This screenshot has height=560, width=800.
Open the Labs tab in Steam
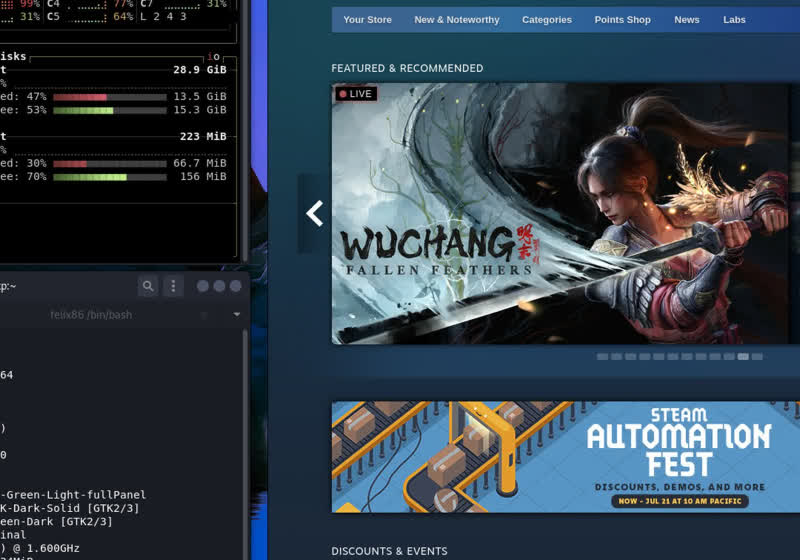click(x=734, y=20)
